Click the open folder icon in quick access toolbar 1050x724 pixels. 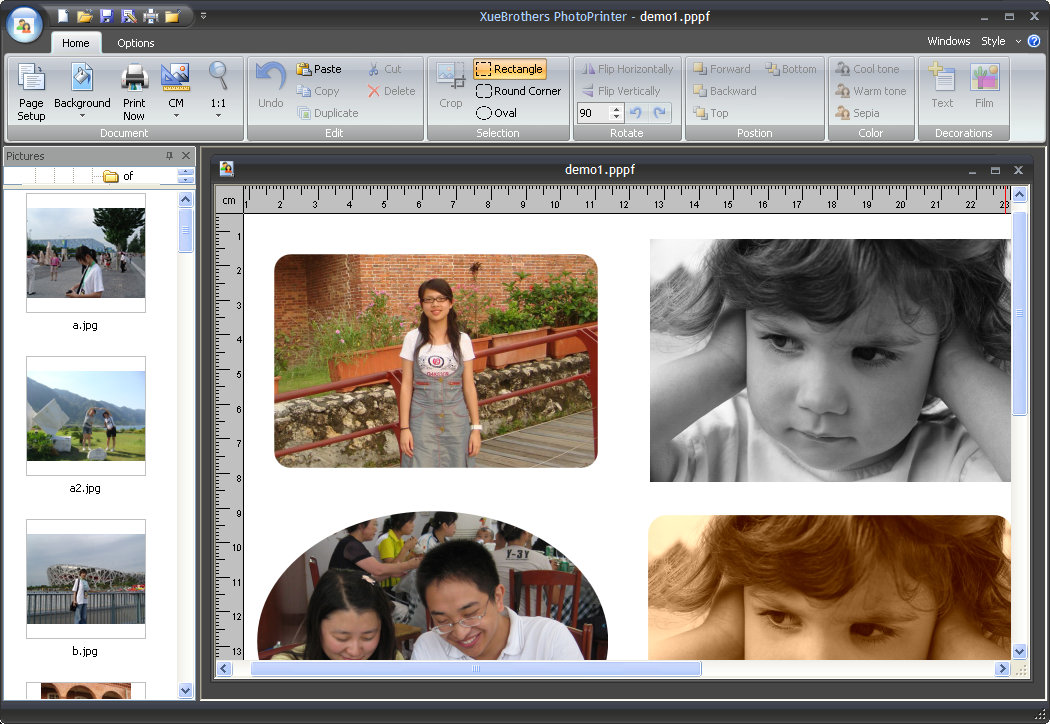click(84, 16)
